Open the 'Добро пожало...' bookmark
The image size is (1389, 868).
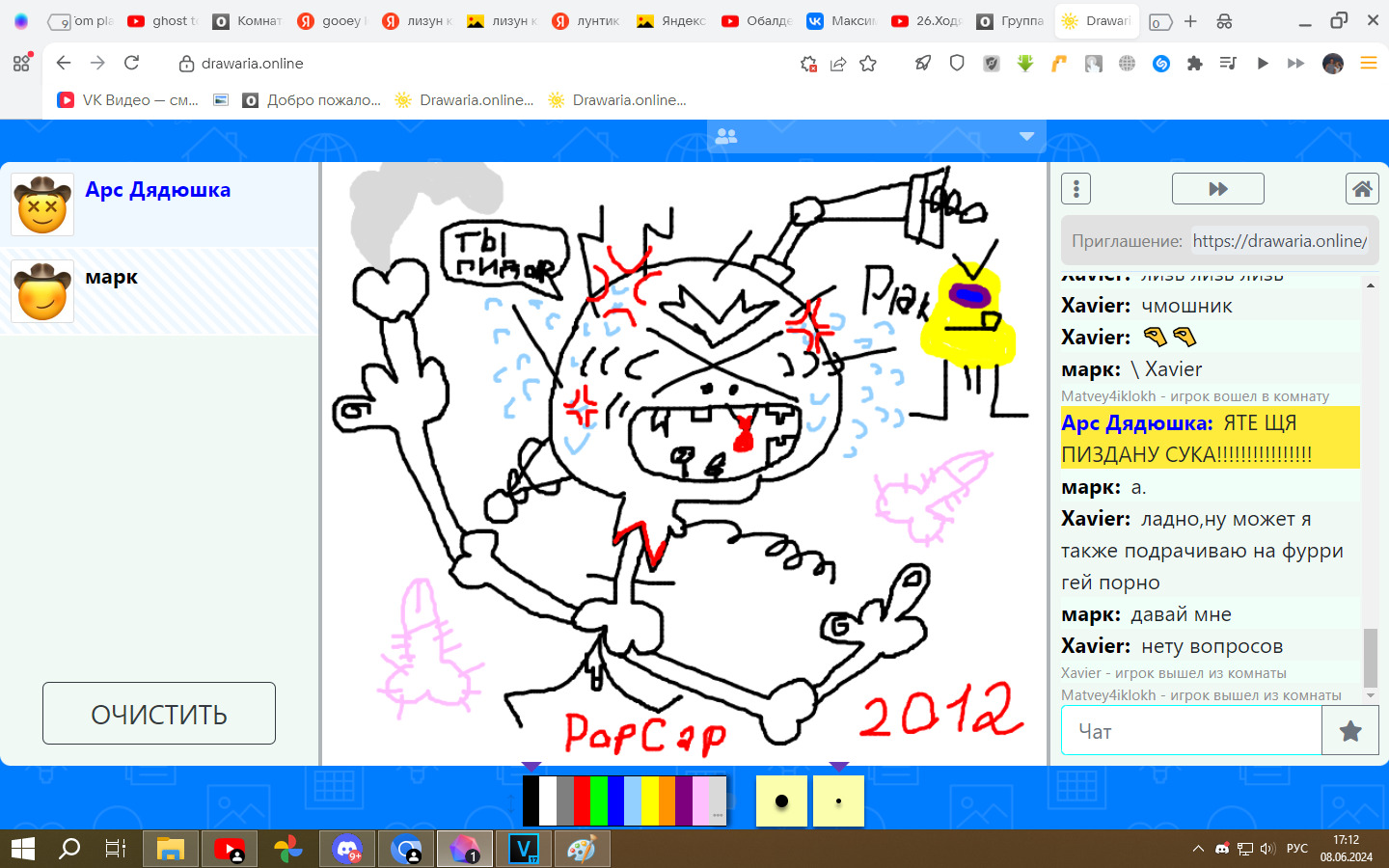point(312,99)
